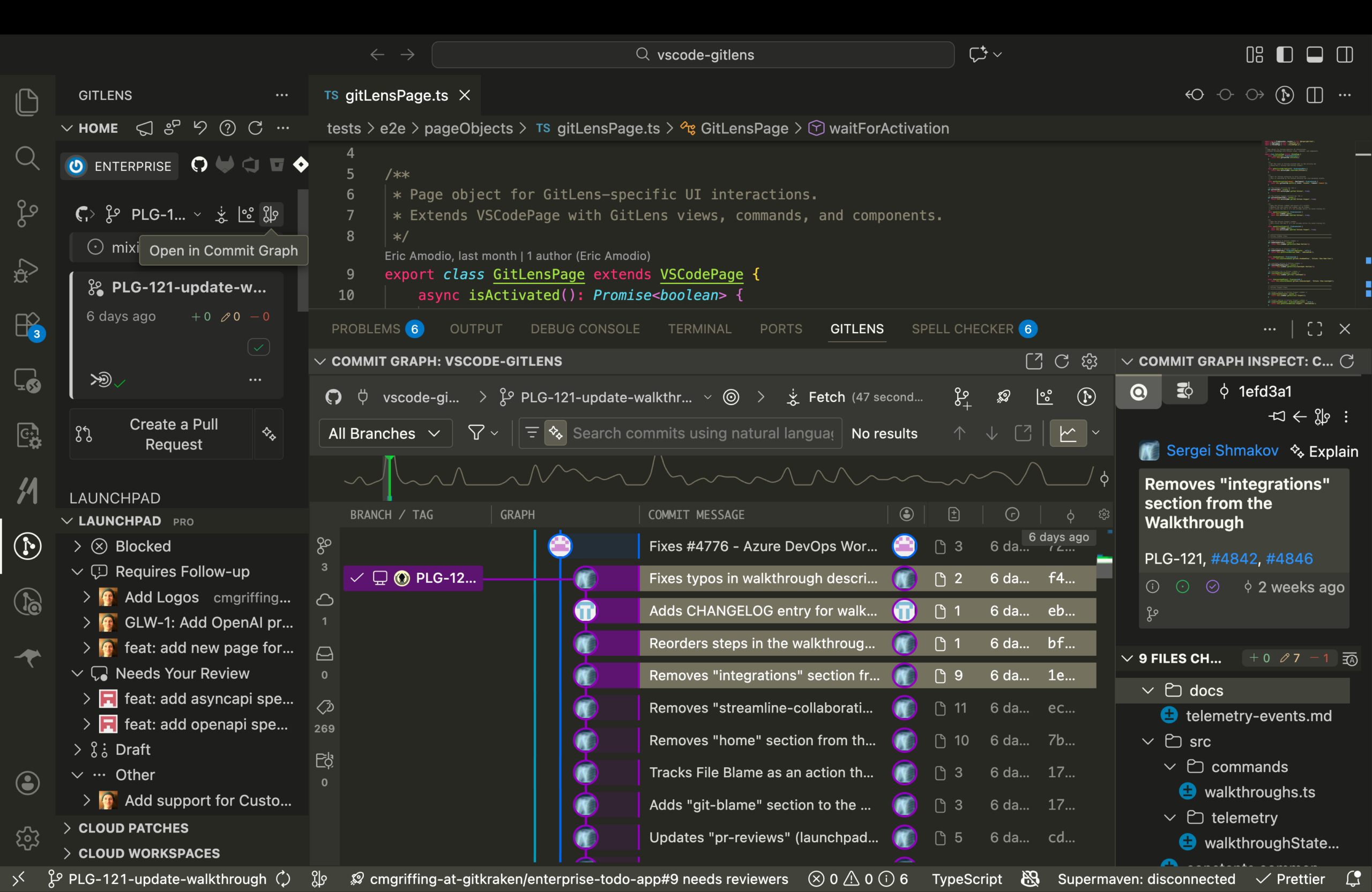Pin the Commit Graph Inspect details

click(x=1278, y=417)
